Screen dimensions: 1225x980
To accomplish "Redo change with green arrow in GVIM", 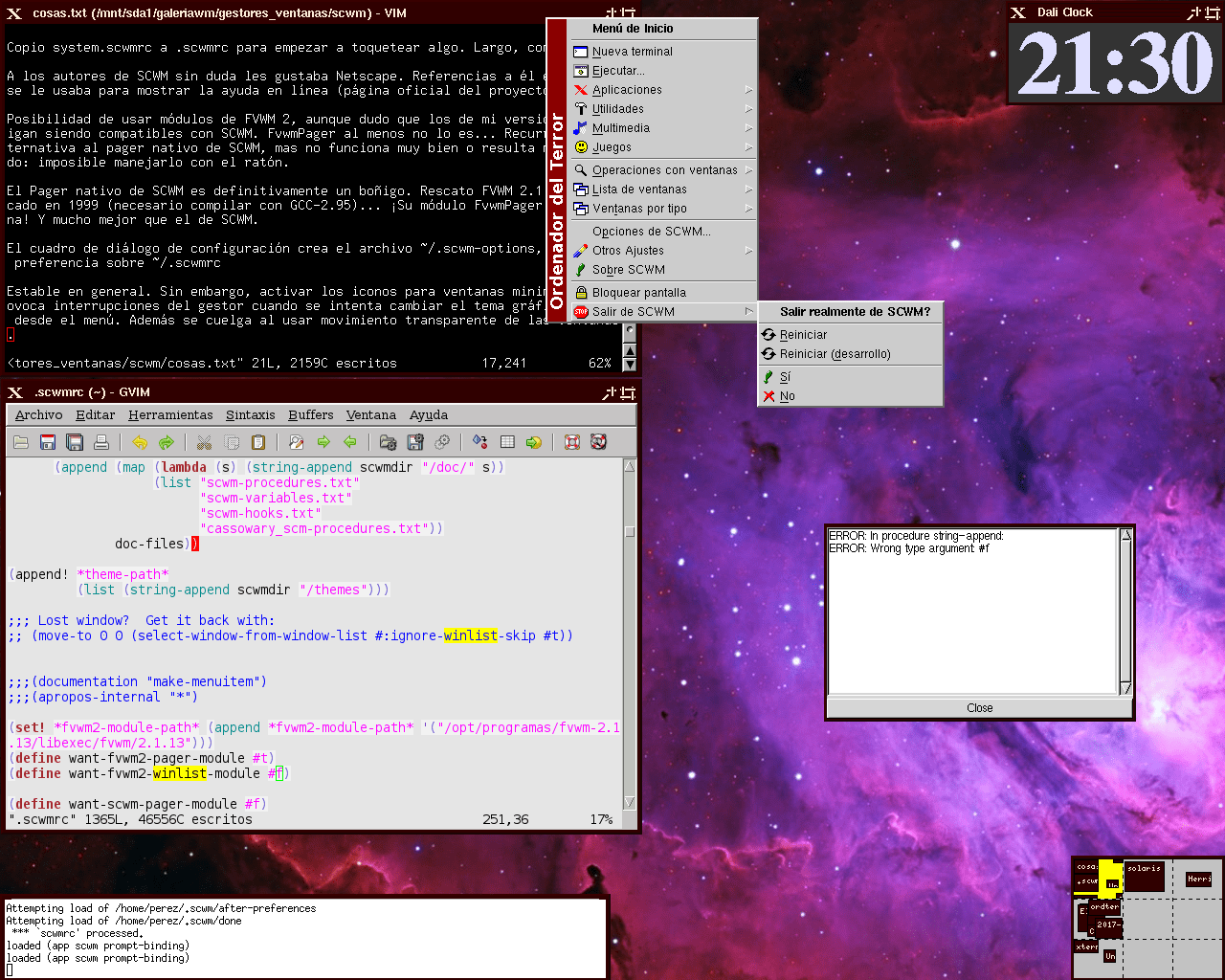I will click(167, 442).
